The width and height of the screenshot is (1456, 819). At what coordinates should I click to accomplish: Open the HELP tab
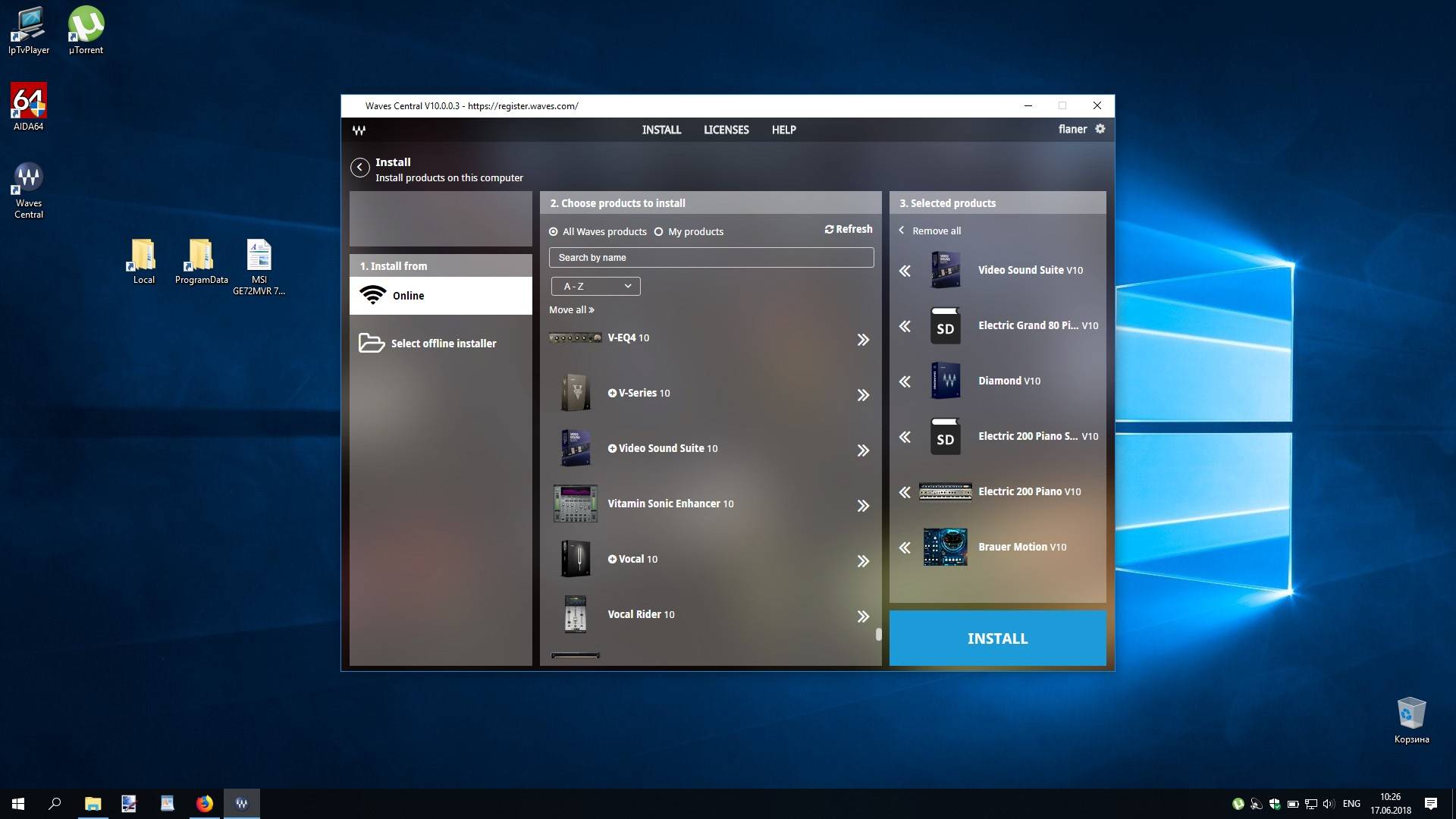coord(783,130)
